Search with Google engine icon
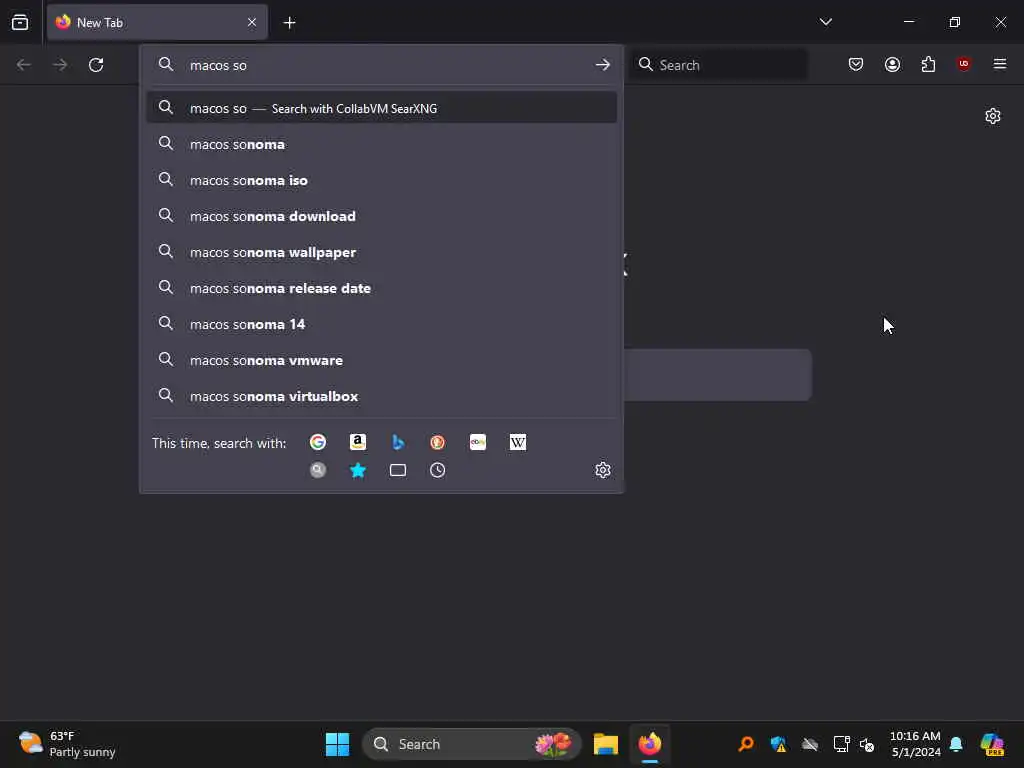1024x768 pixels. point(317,442)
